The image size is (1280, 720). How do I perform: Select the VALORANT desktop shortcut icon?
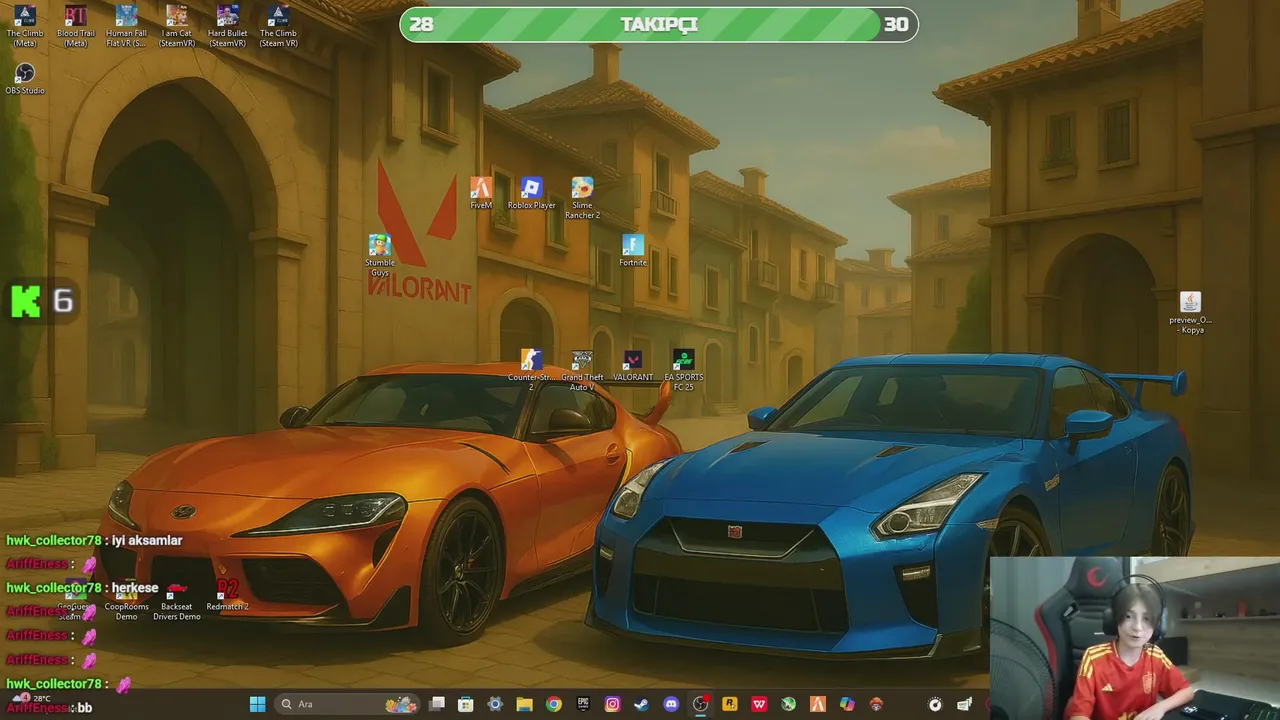633,365
